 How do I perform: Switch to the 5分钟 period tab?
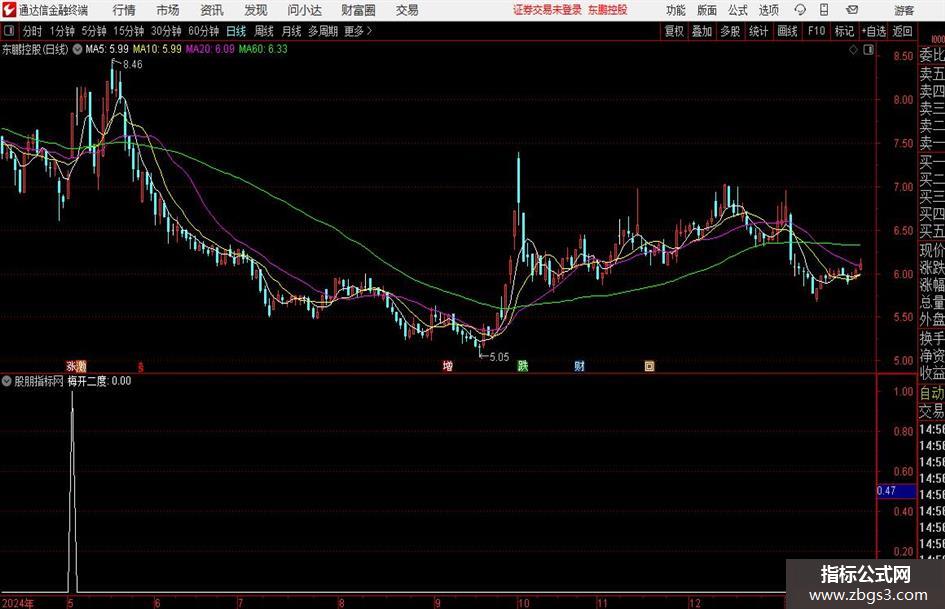coord(94,31)
